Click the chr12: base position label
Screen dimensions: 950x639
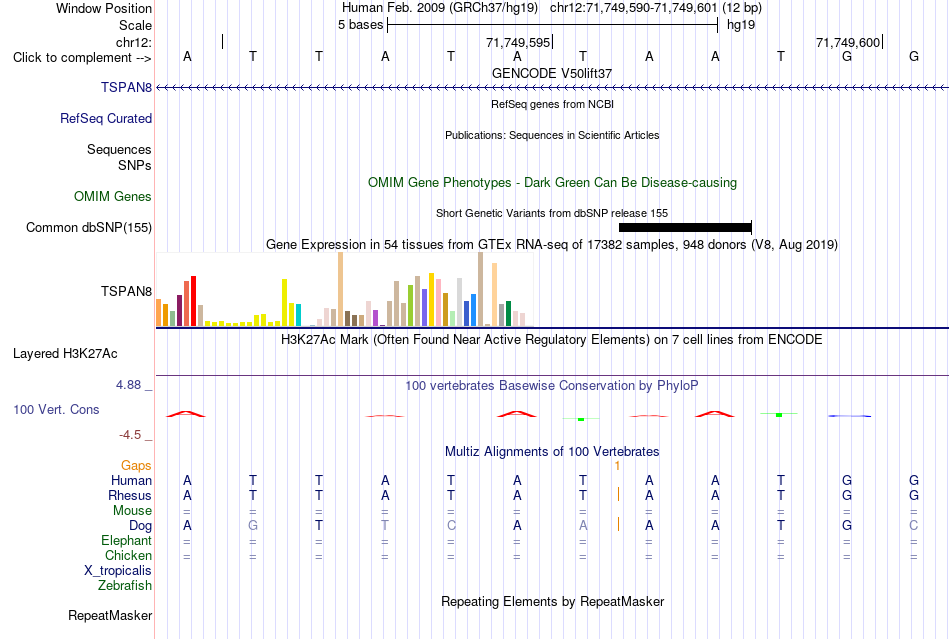[134, 42]
